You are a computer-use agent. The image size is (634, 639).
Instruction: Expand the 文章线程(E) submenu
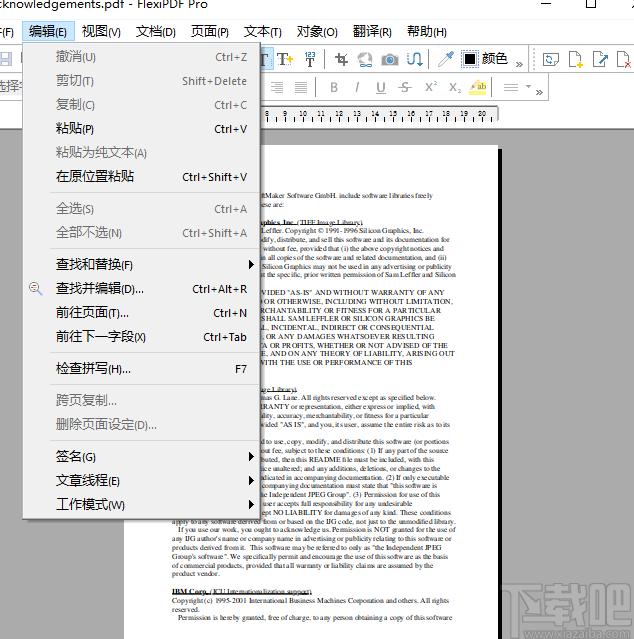(141, 481)
